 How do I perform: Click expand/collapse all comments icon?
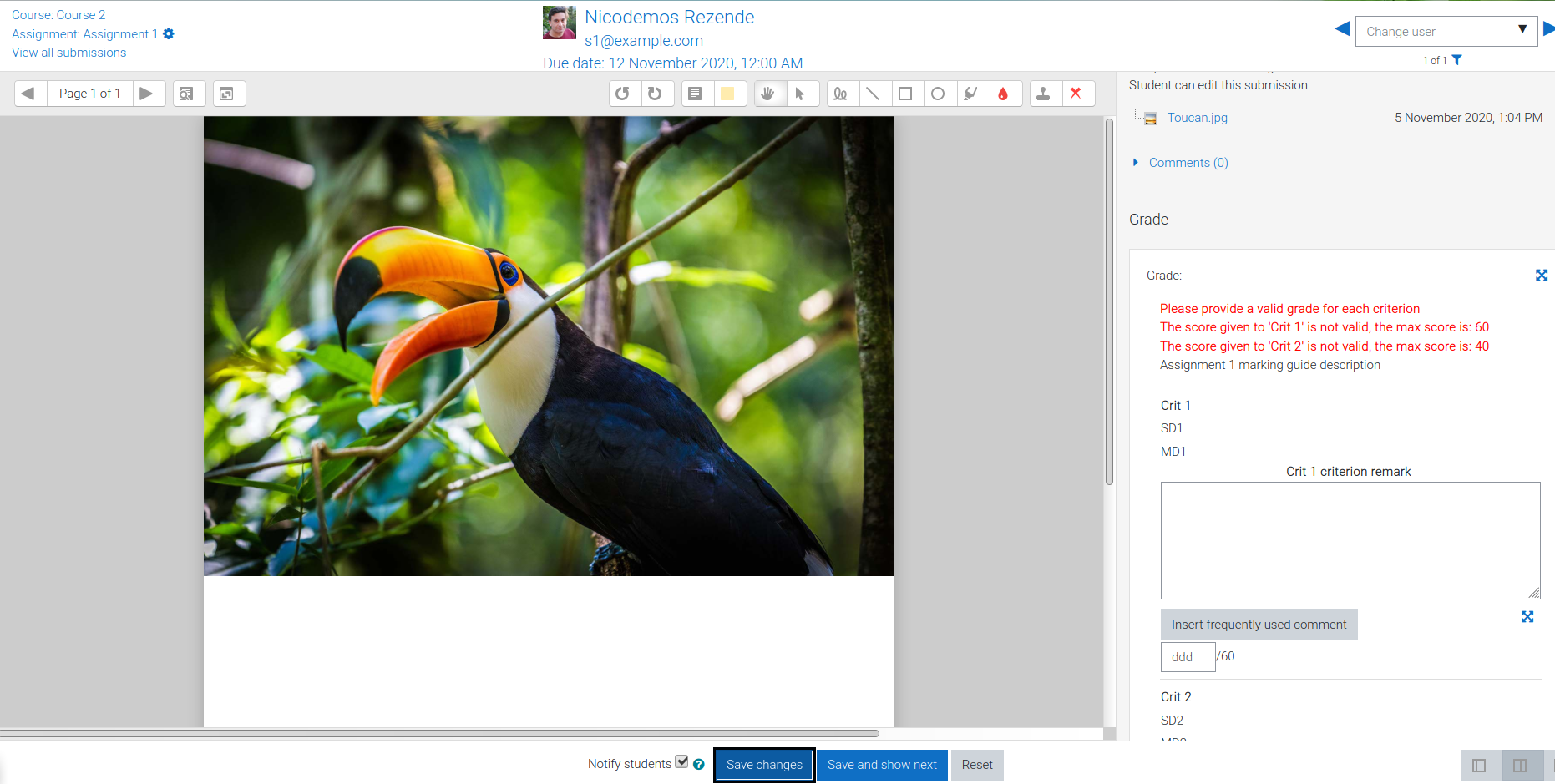[x=227, y=94]
